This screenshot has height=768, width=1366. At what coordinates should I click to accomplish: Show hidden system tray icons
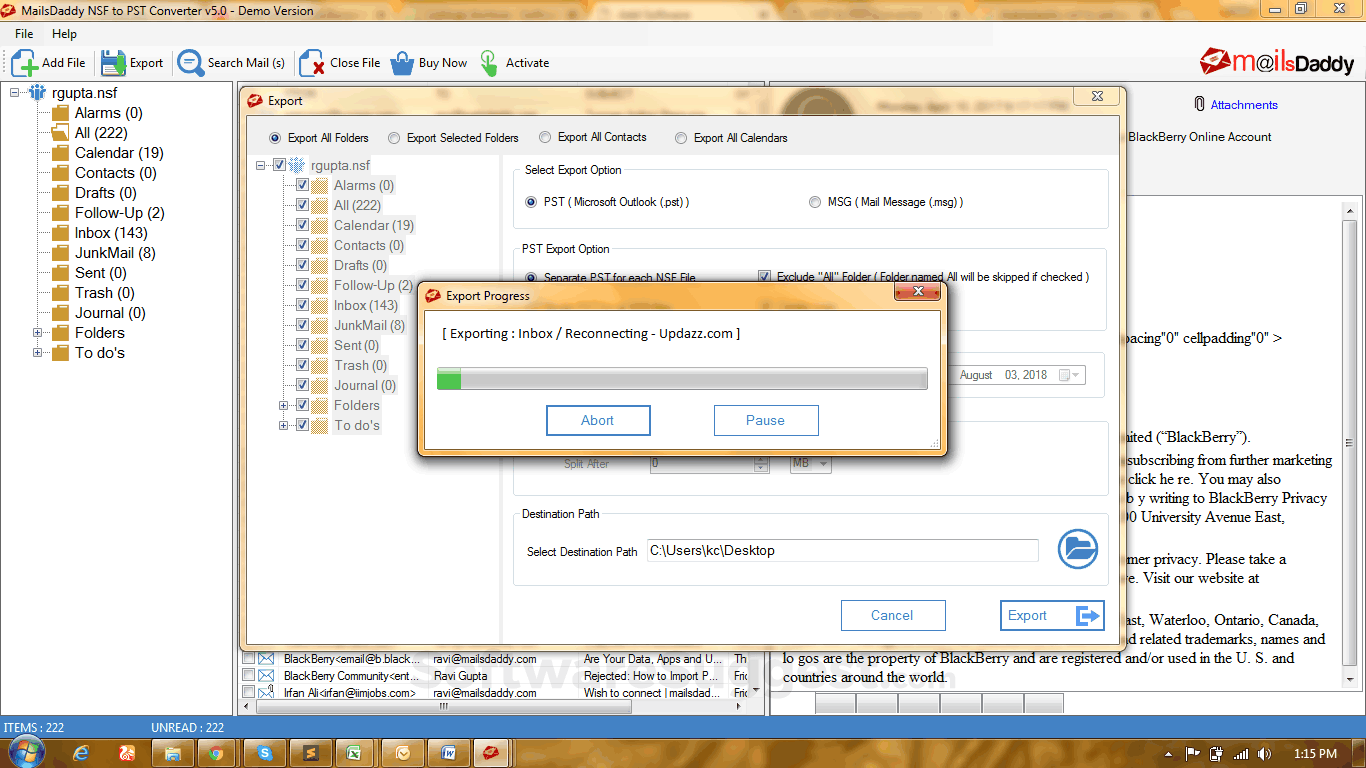pyautogui.click(x=1169, y=754)
